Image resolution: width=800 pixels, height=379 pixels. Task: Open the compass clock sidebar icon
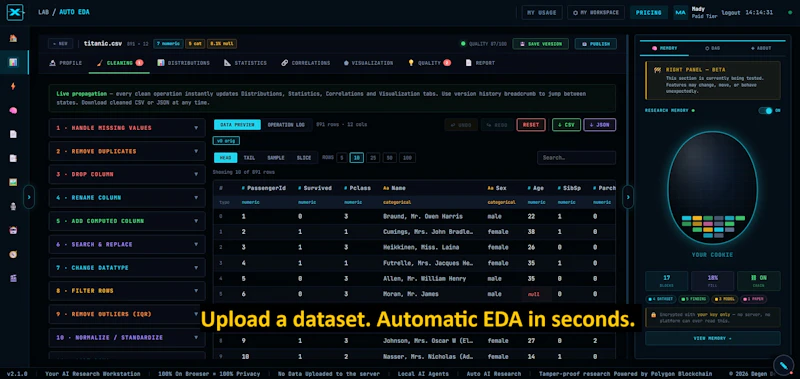tap(13, 254)
